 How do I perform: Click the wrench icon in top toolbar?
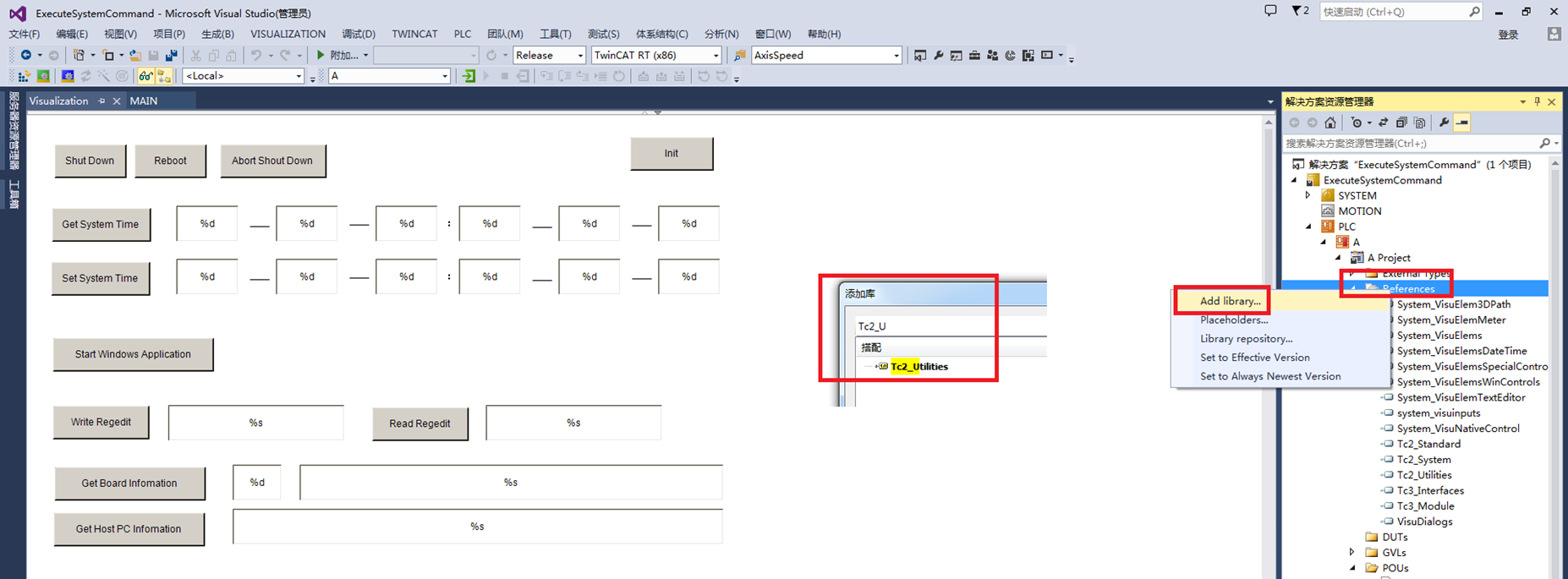pyautogui.click(x=939, y=55)
